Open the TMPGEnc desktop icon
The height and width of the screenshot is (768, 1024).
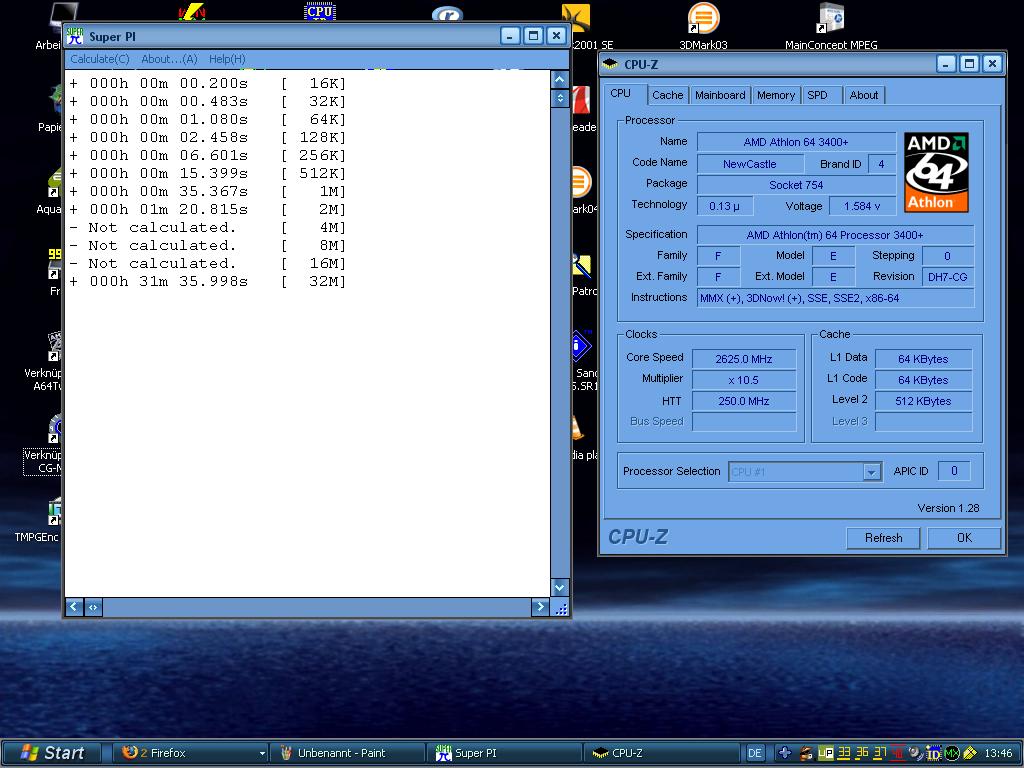[38, 520]
